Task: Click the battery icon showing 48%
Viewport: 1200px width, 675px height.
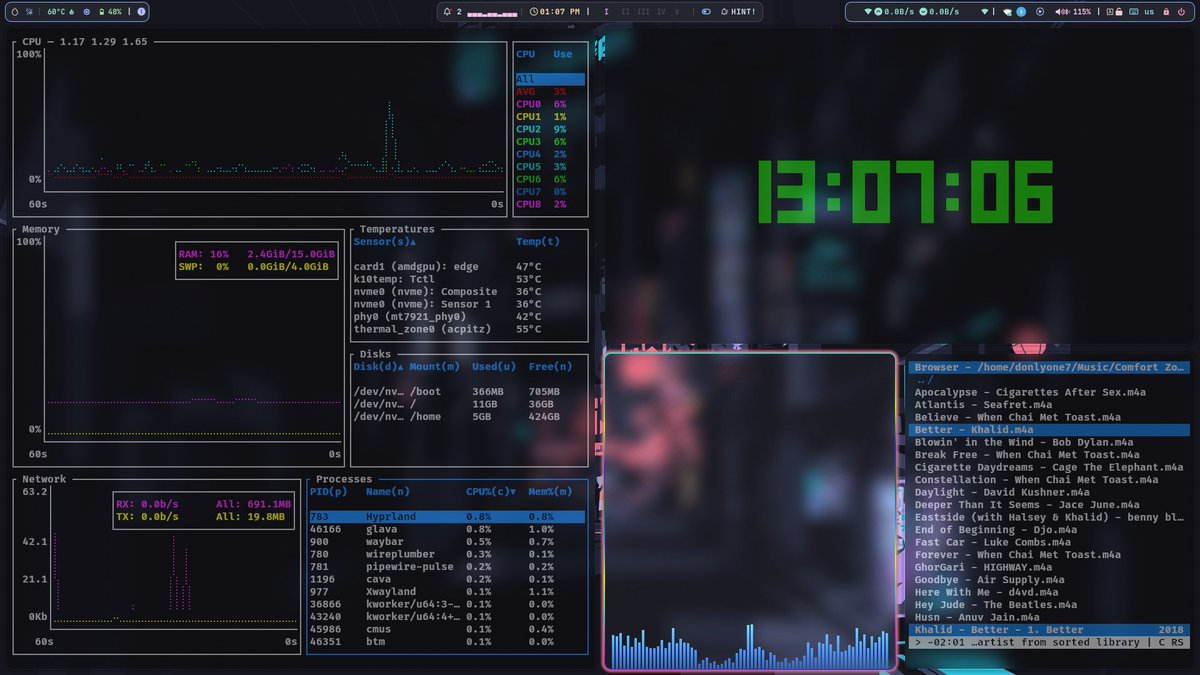Action: (x=102, y=12)
